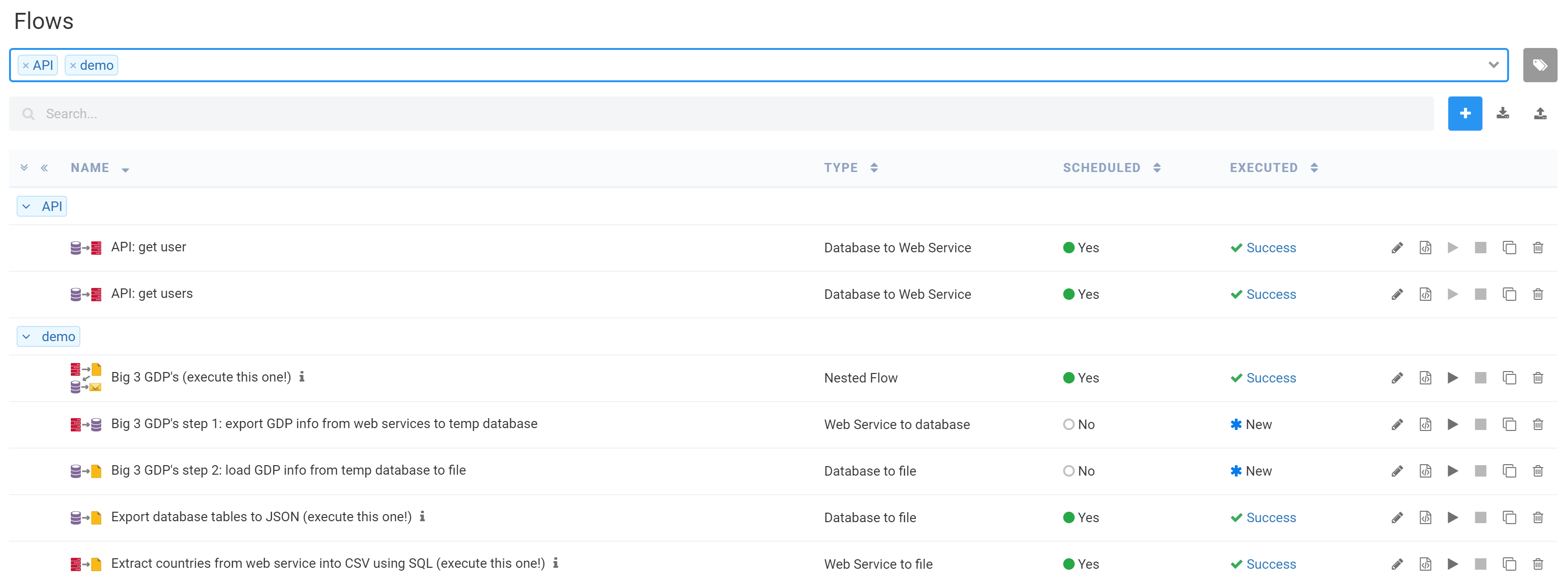View code of Big 3 GDP's step 2 flow

1425,471
